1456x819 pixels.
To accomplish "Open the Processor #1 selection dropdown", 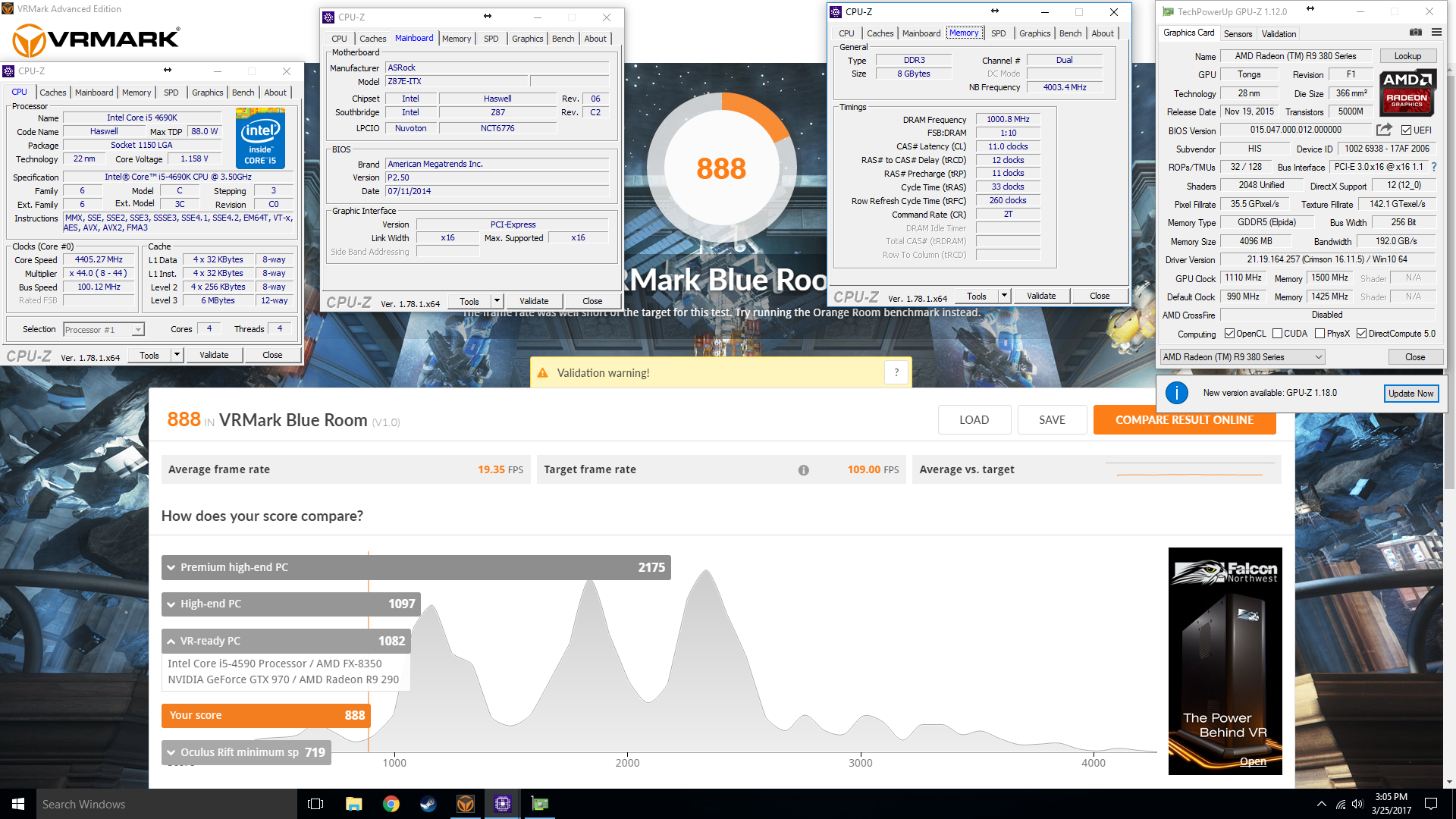I will pyautogui.click(x=104, y=329).
